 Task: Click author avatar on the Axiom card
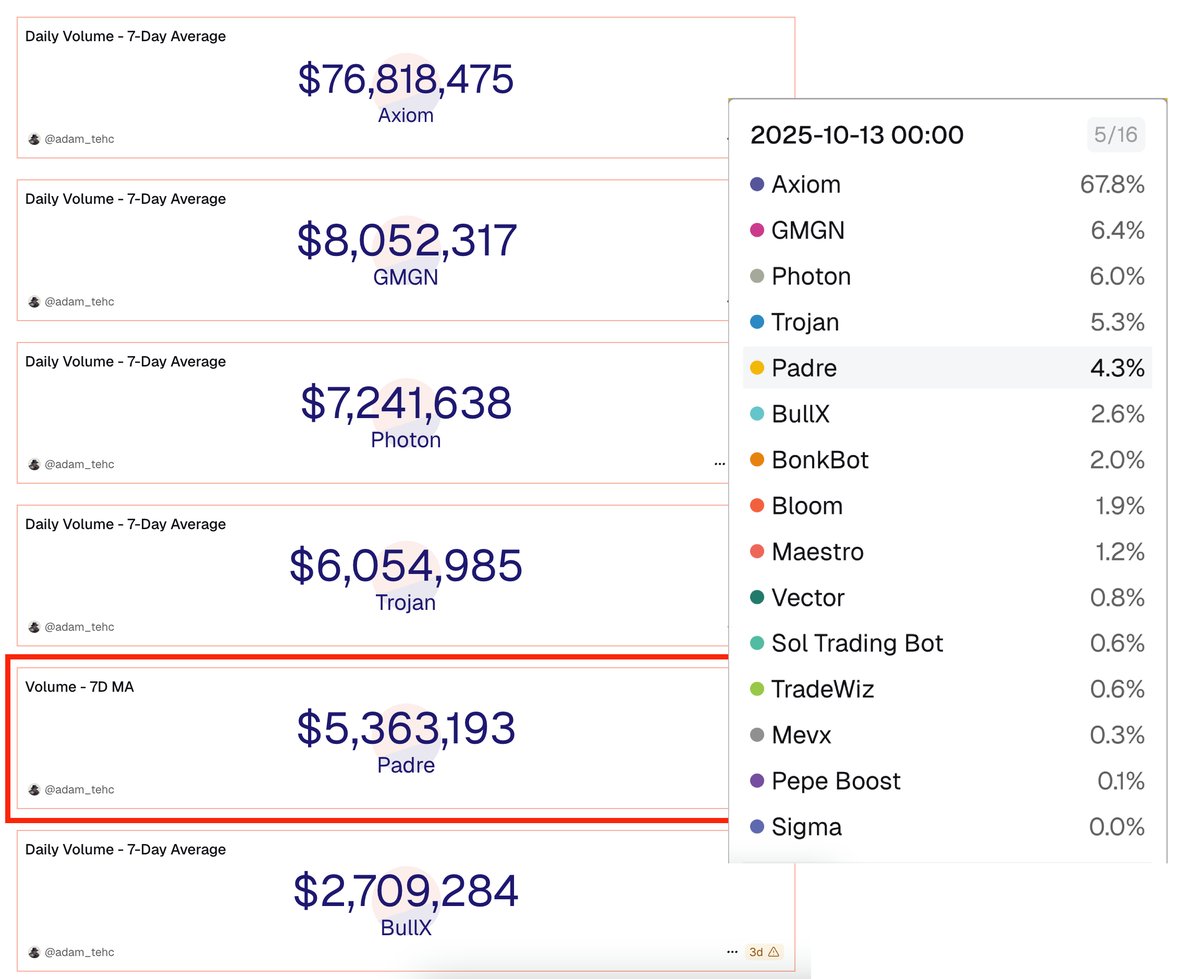(34, 139)
